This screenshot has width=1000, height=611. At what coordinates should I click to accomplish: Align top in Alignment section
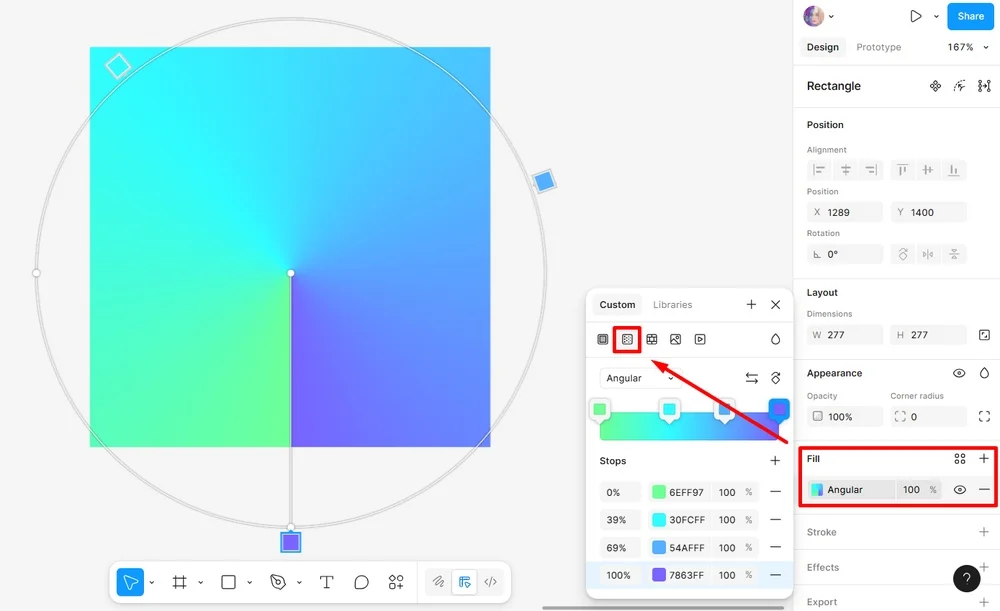(x=902, y=170)
